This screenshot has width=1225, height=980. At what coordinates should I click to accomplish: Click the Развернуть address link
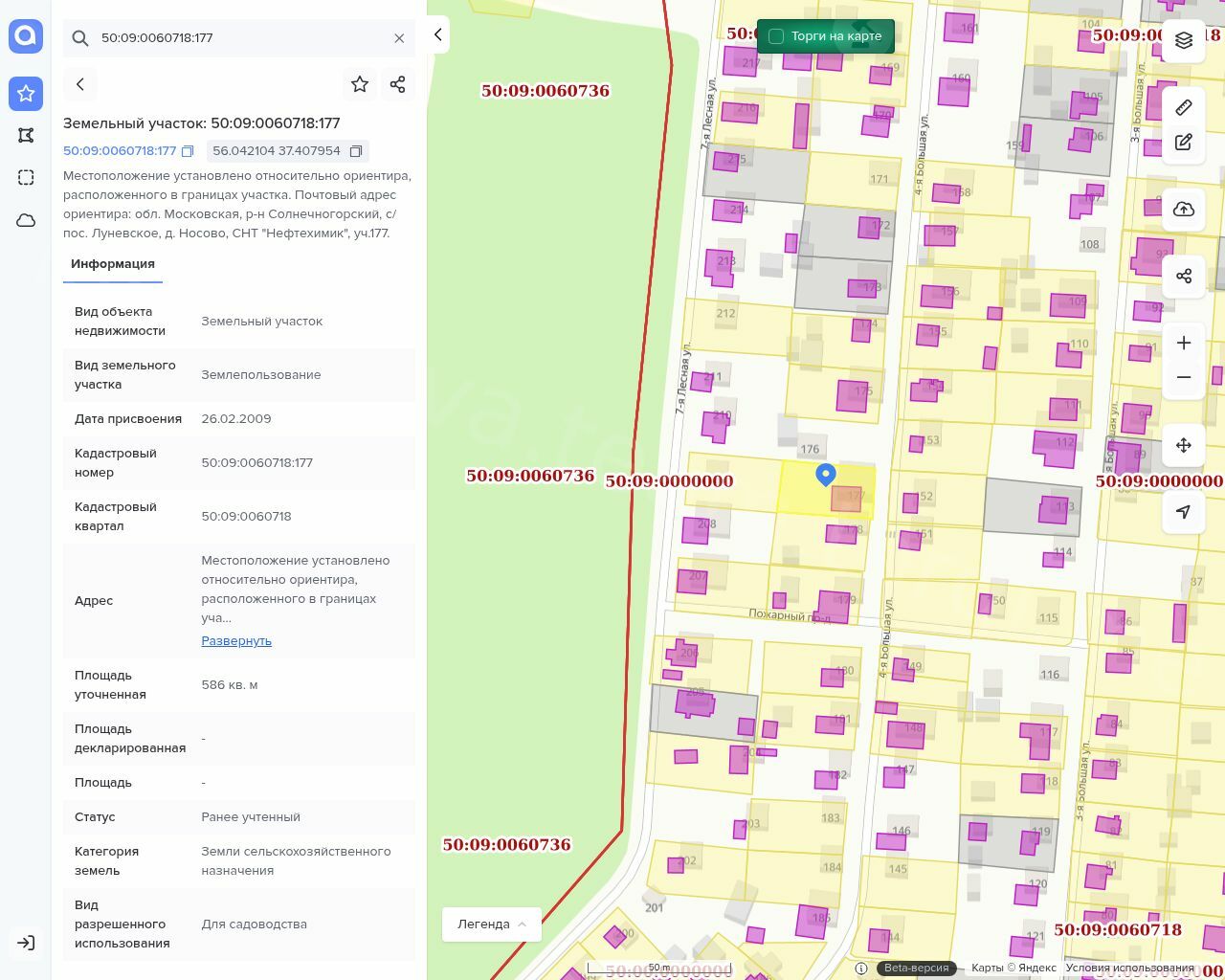(x=236, y=641)
